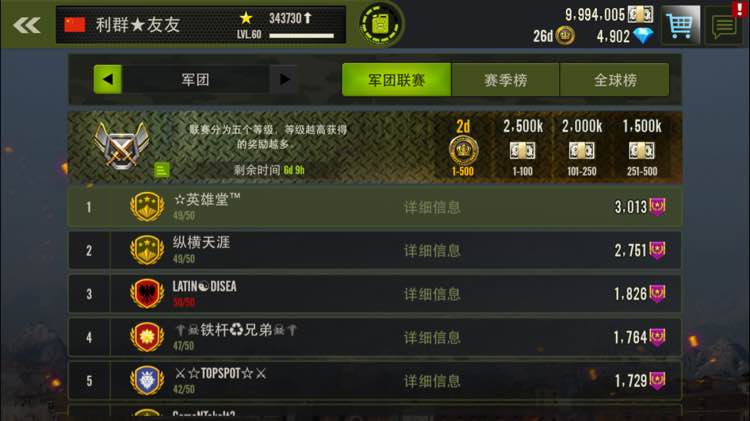Viewport: 750px width, 421px height.
Task: Open the chat message icon
Action: click(724, 26)
